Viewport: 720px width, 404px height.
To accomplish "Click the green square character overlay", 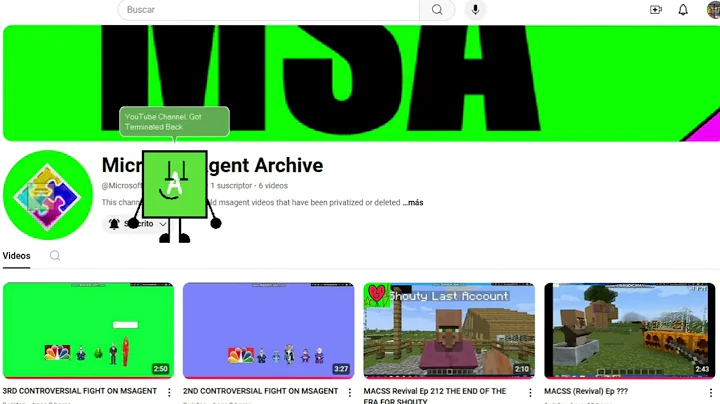I will (x=174, y=184).
